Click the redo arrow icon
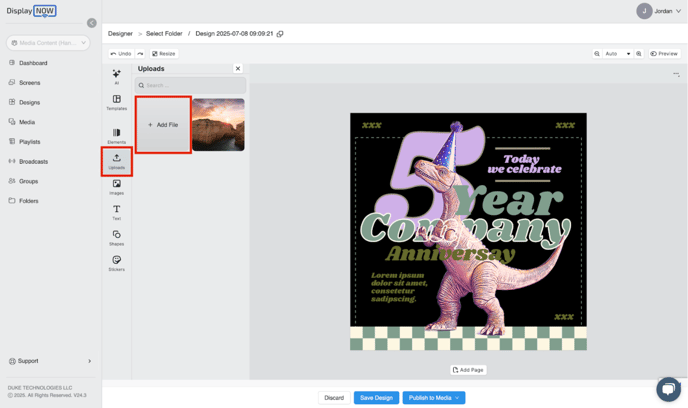This screenshot has height=408, width=688. click(x=140, y=54)
